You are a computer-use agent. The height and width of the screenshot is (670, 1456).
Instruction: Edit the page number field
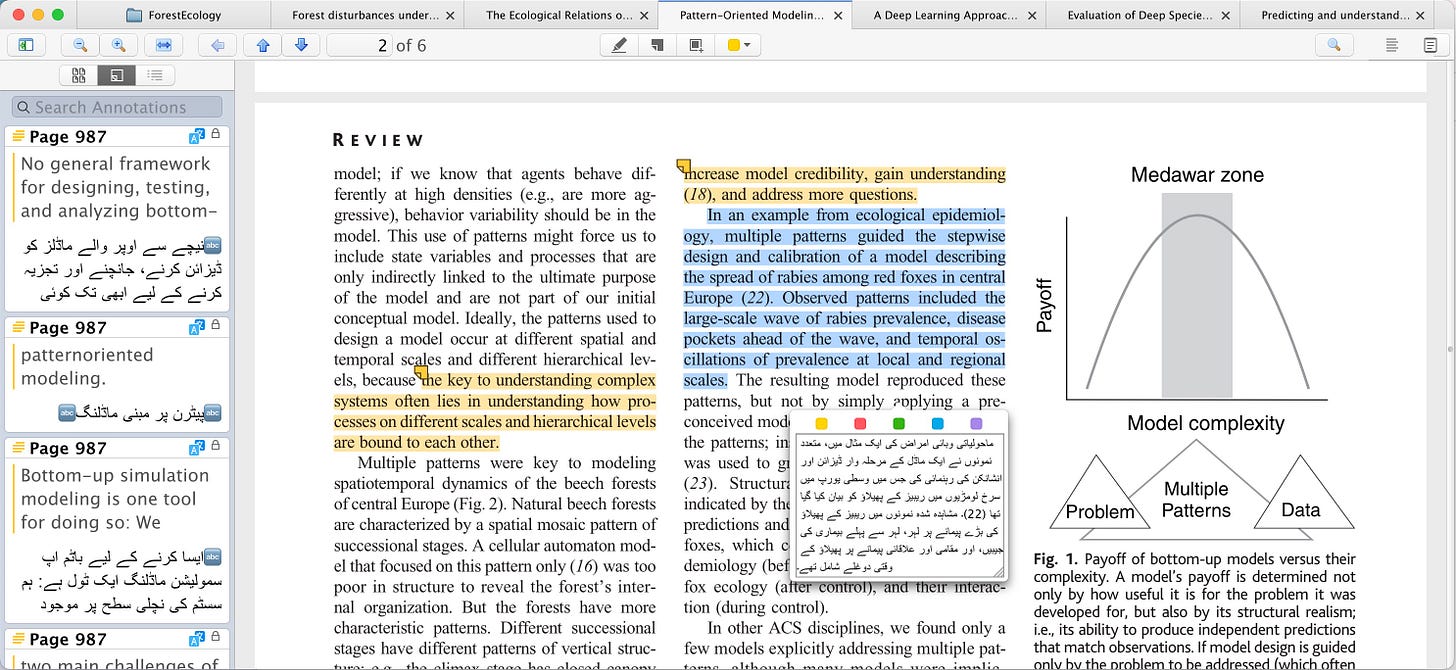coord(359,45)
